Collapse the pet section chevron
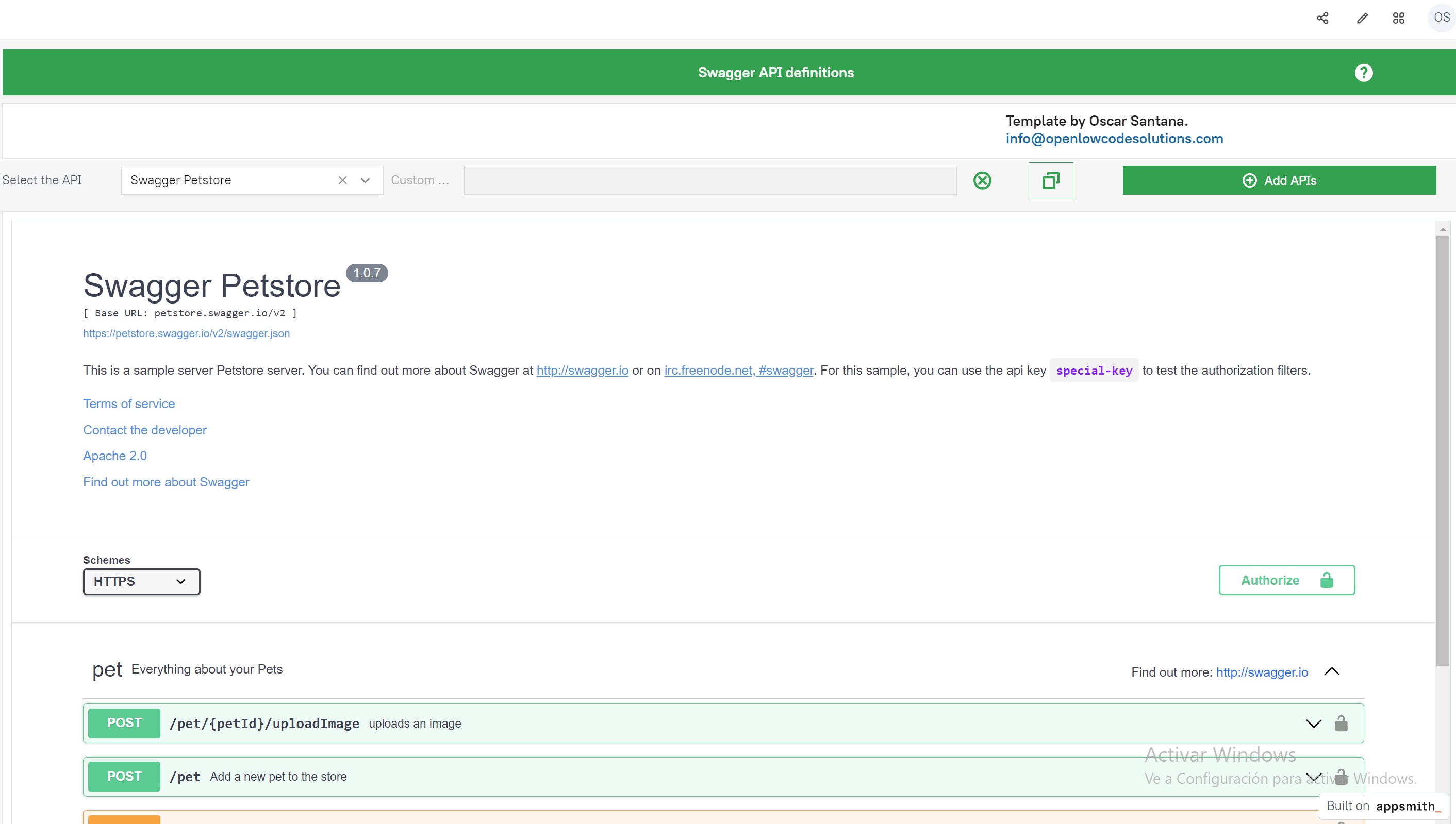This screenshot has height=824, width=1456. (1331, 671)
